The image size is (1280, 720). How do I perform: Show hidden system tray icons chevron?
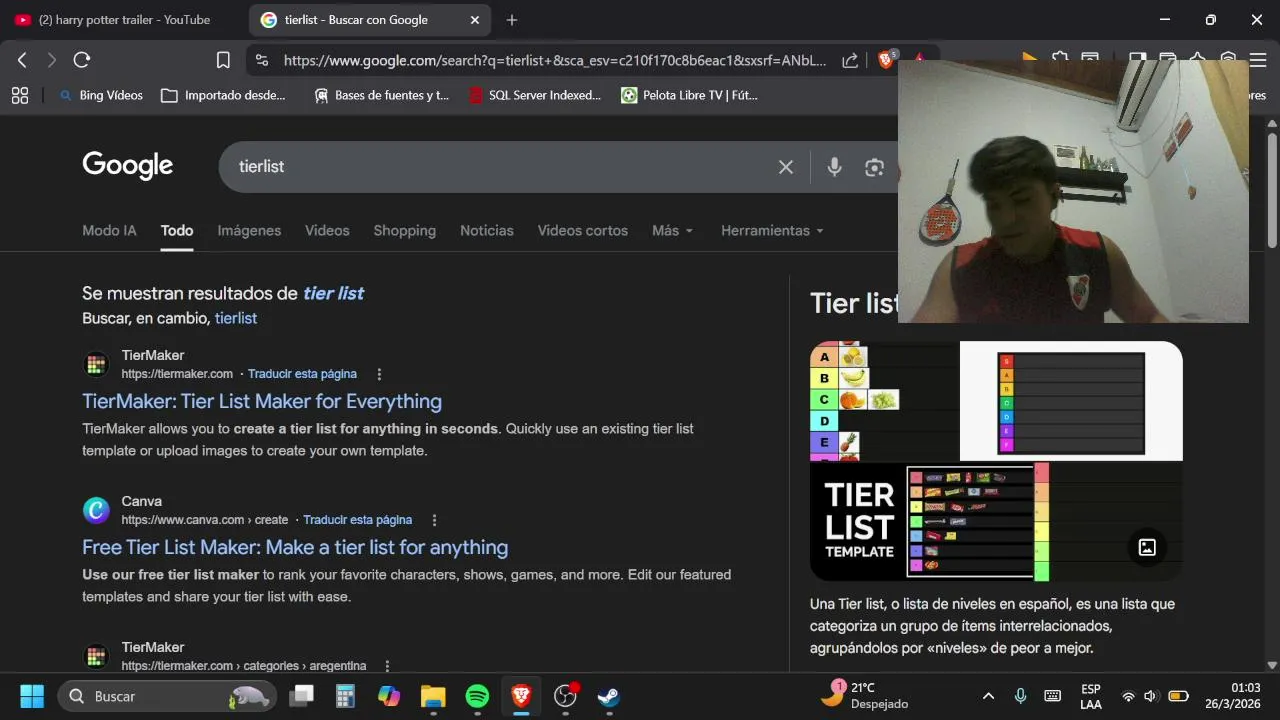pyautogui.click(x=988, y=696)
